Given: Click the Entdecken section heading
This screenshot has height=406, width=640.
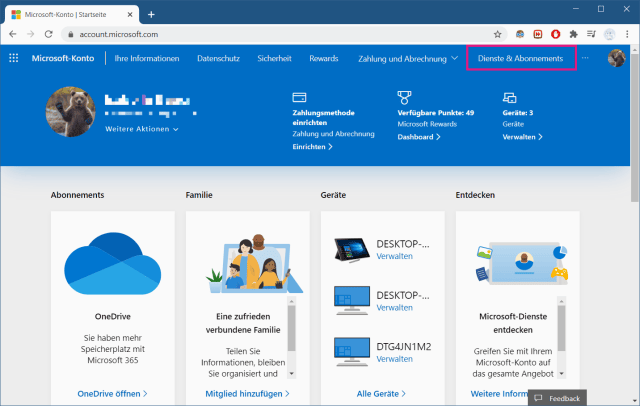Looking at the screenshot, I should click(475, 195).
